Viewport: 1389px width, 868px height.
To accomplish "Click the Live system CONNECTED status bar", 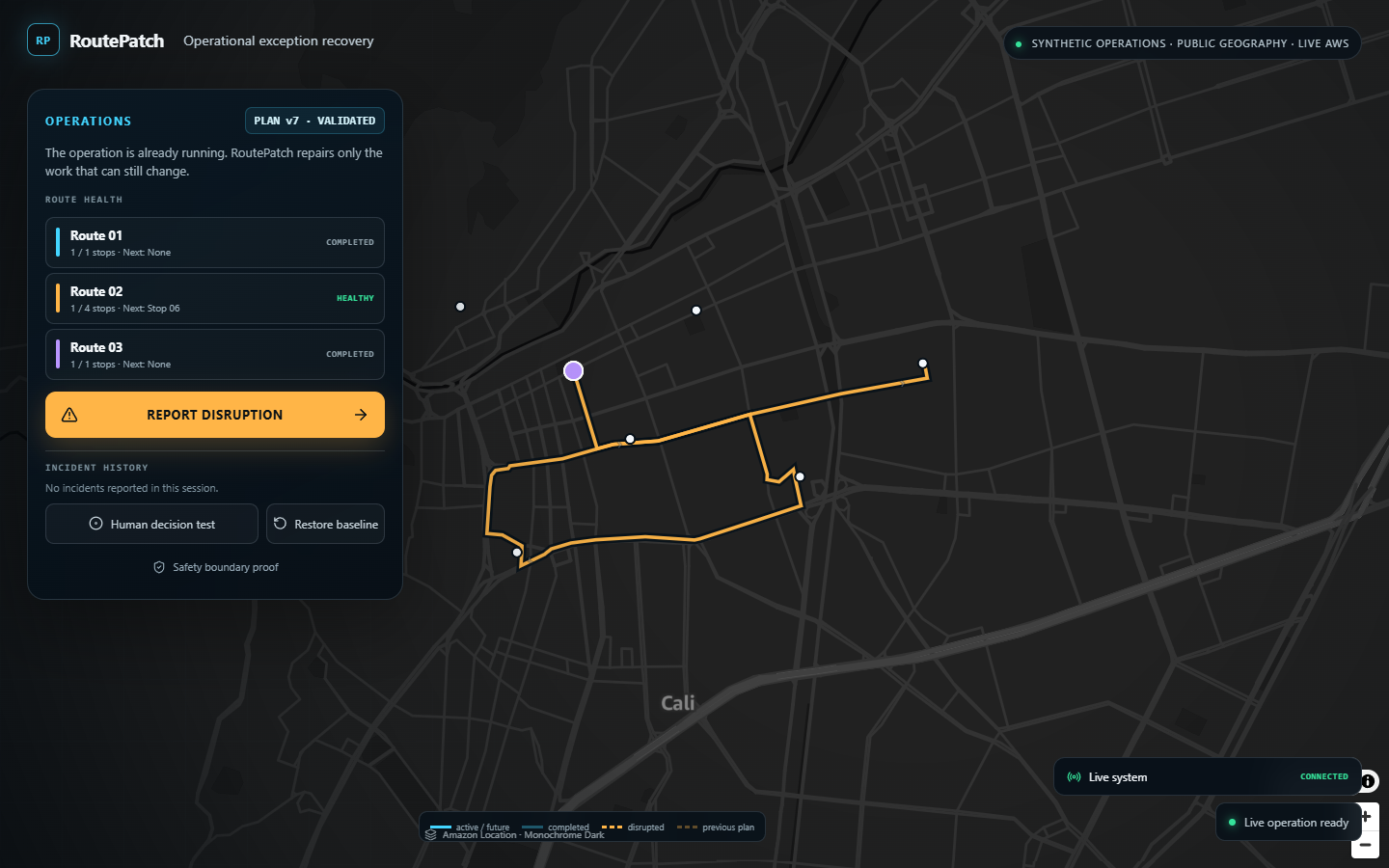I will click(x=1207, y=776).
